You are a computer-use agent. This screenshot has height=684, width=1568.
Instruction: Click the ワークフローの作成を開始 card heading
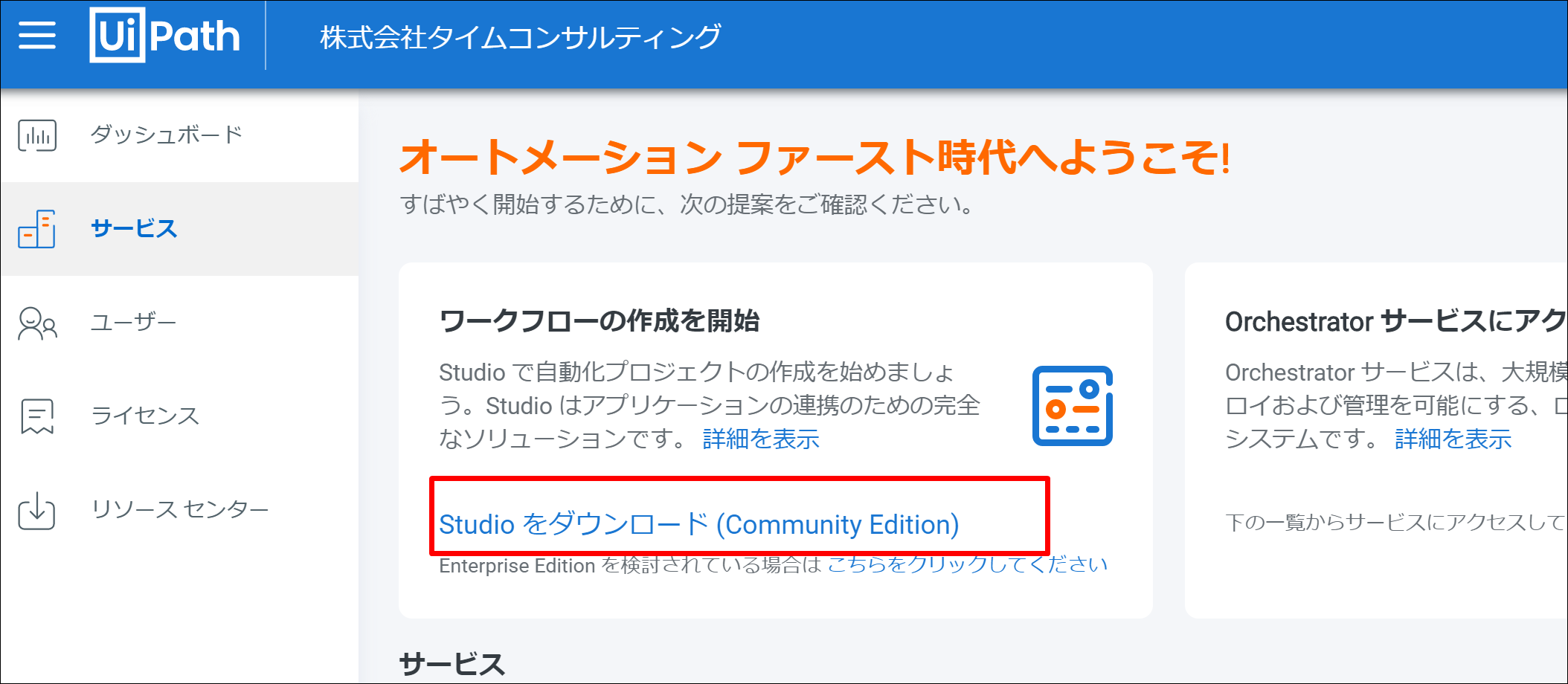(x=600, y=321)
